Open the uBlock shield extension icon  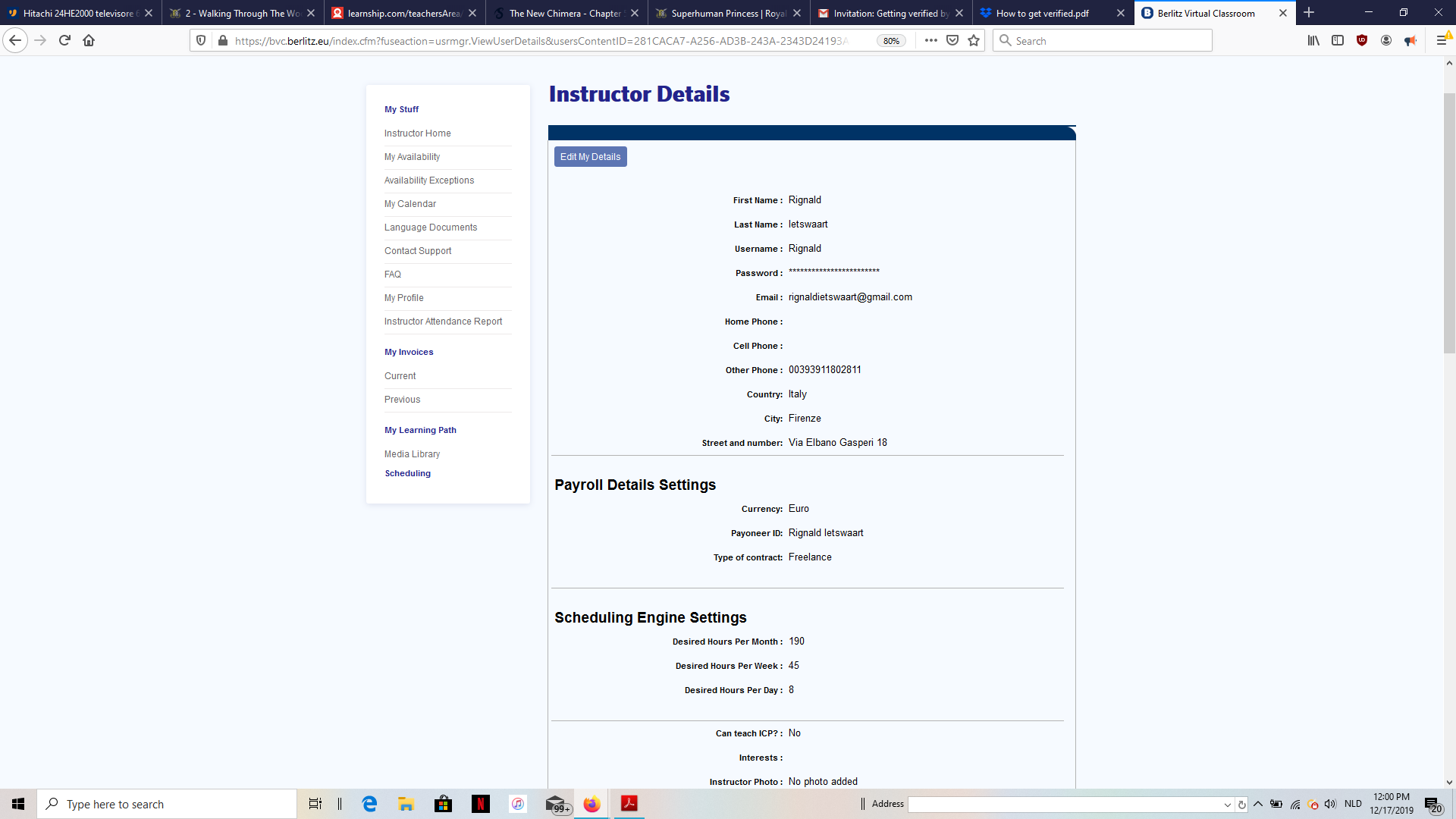coord(1362,41)
